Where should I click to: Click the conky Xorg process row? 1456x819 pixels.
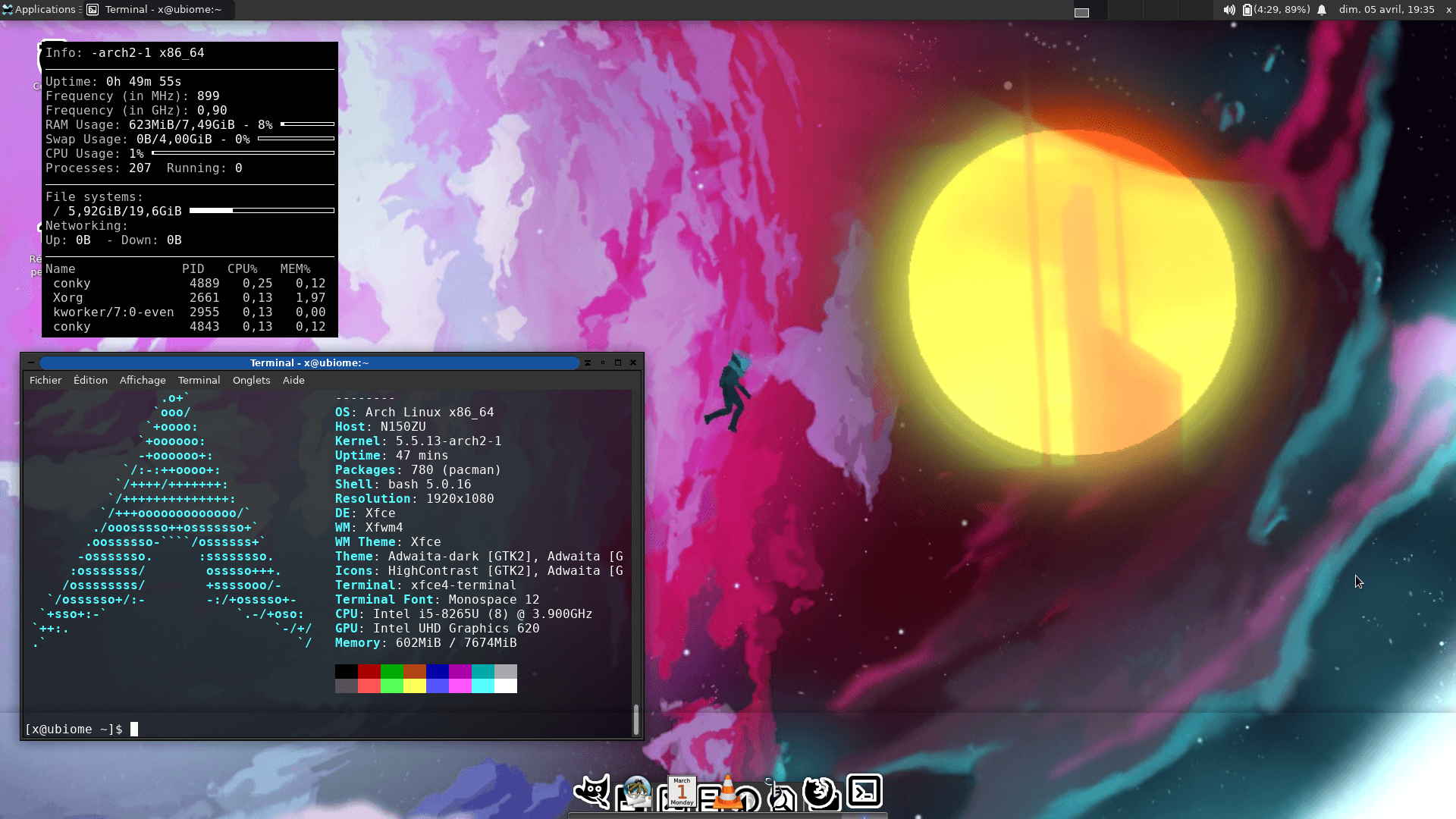pos(190,297)
